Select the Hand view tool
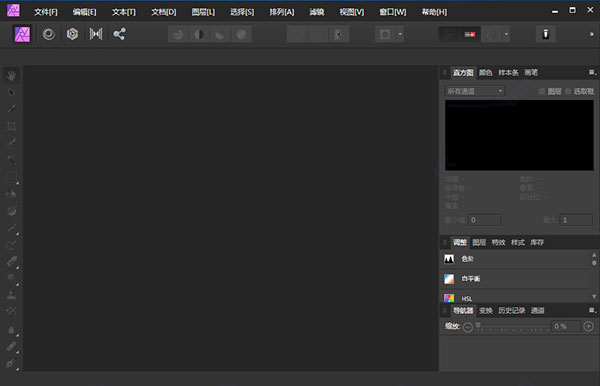The height and width of the screenshot is (386, 600). (11, 75)
